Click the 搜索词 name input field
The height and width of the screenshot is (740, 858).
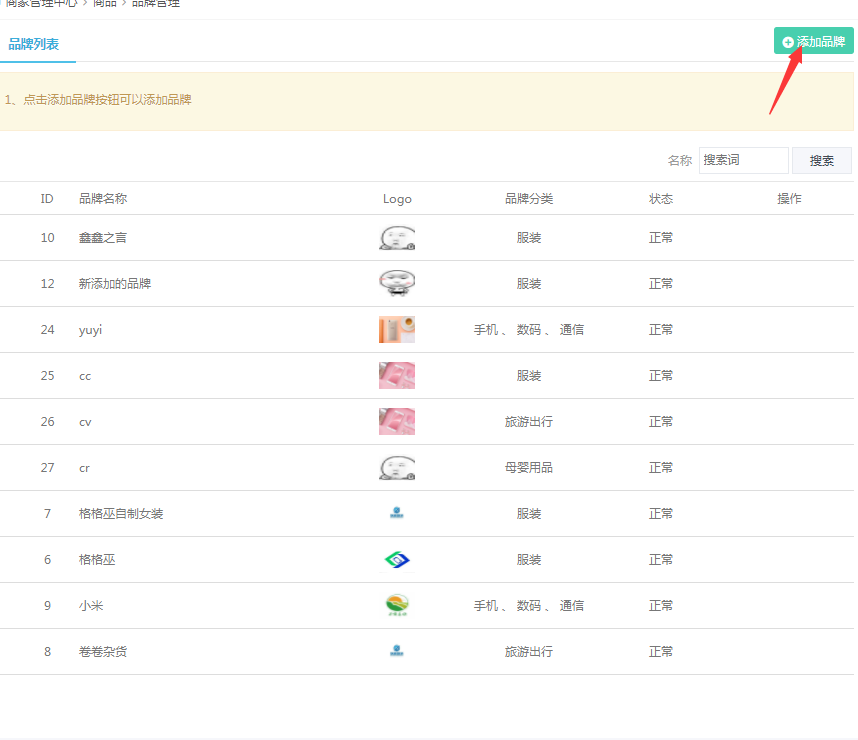(743, 160)
